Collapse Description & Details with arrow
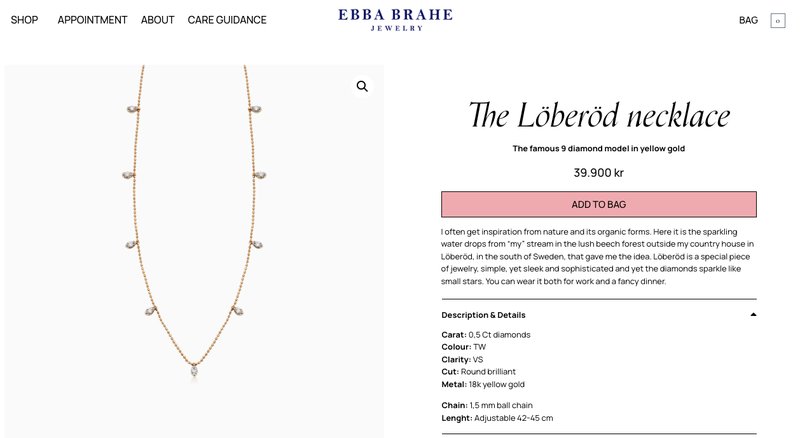Image resolution: width=800 pixels, height=438 pixels. (x=752, y=315)
